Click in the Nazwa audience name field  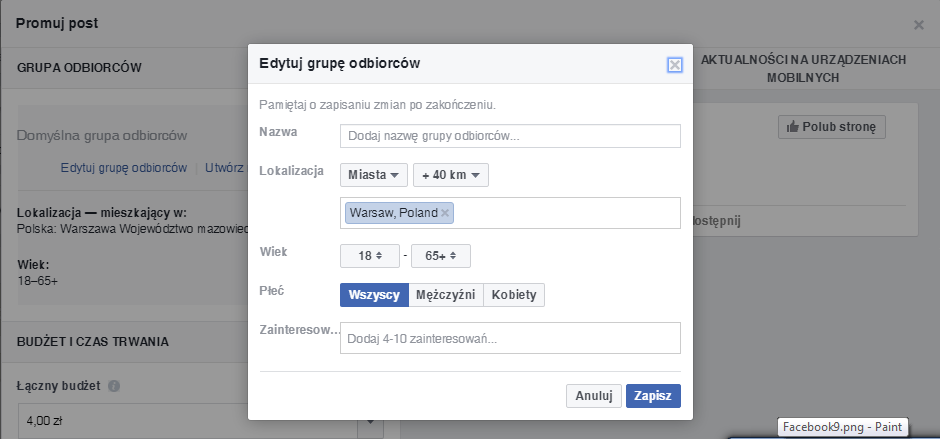[510, 136]
